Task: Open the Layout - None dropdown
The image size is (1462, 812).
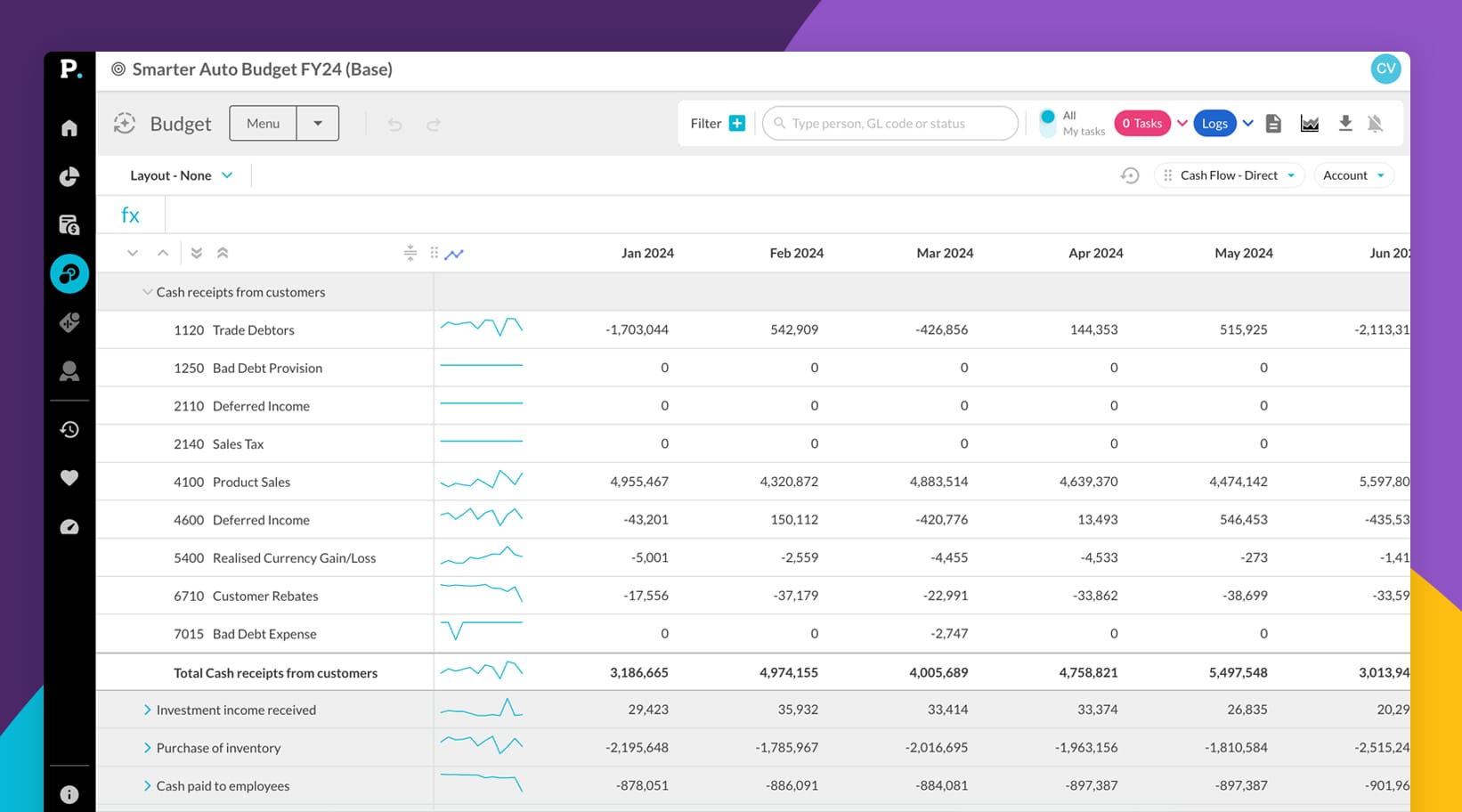Action: 181,175
